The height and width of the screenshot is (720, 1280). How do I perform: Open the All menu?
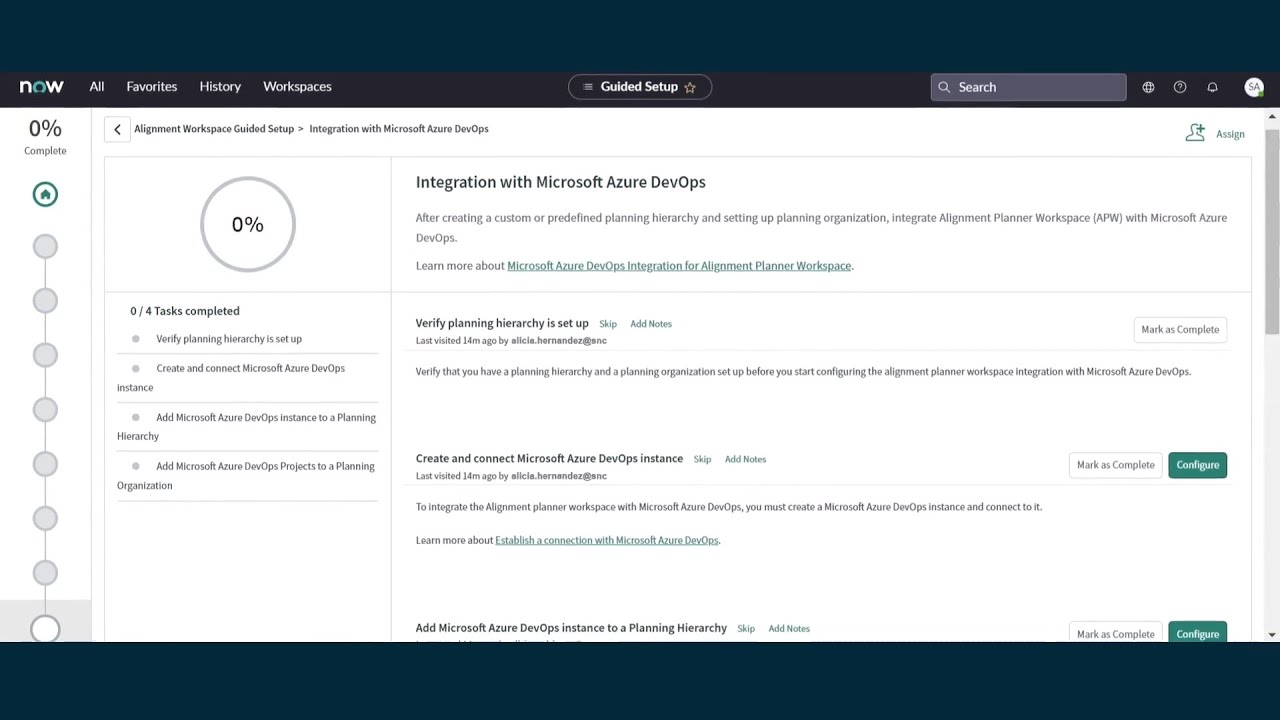(x=97, y=87)
